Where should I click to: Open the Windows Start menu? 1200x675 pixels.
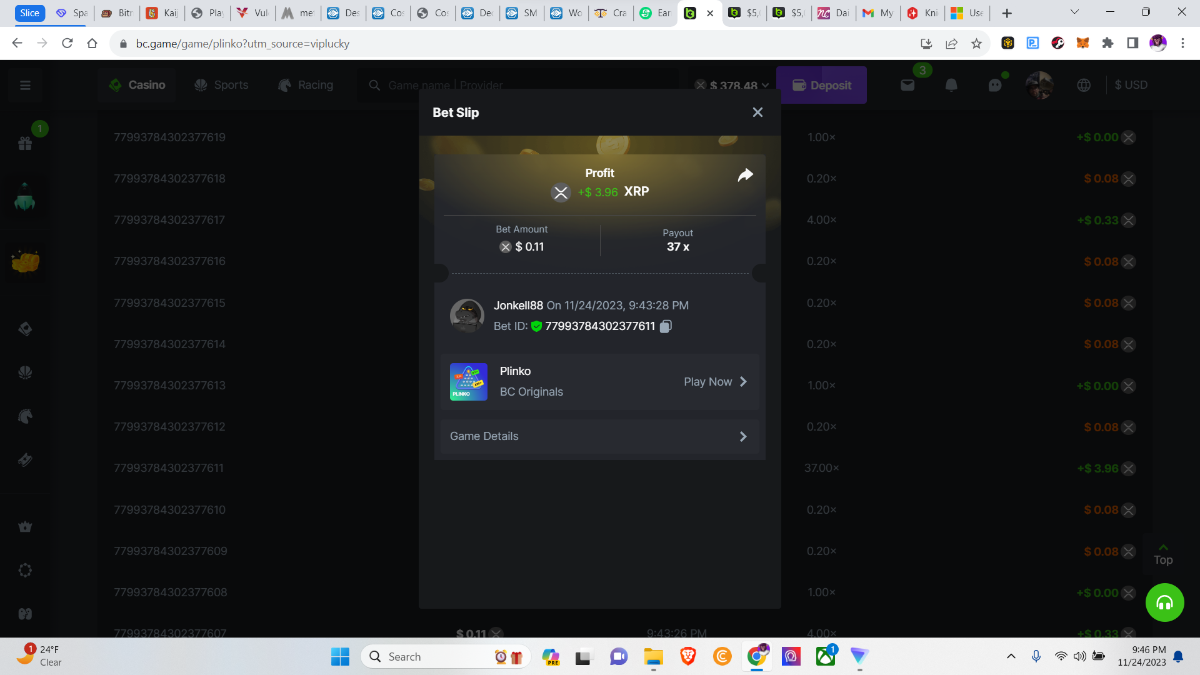click(340, 656)
